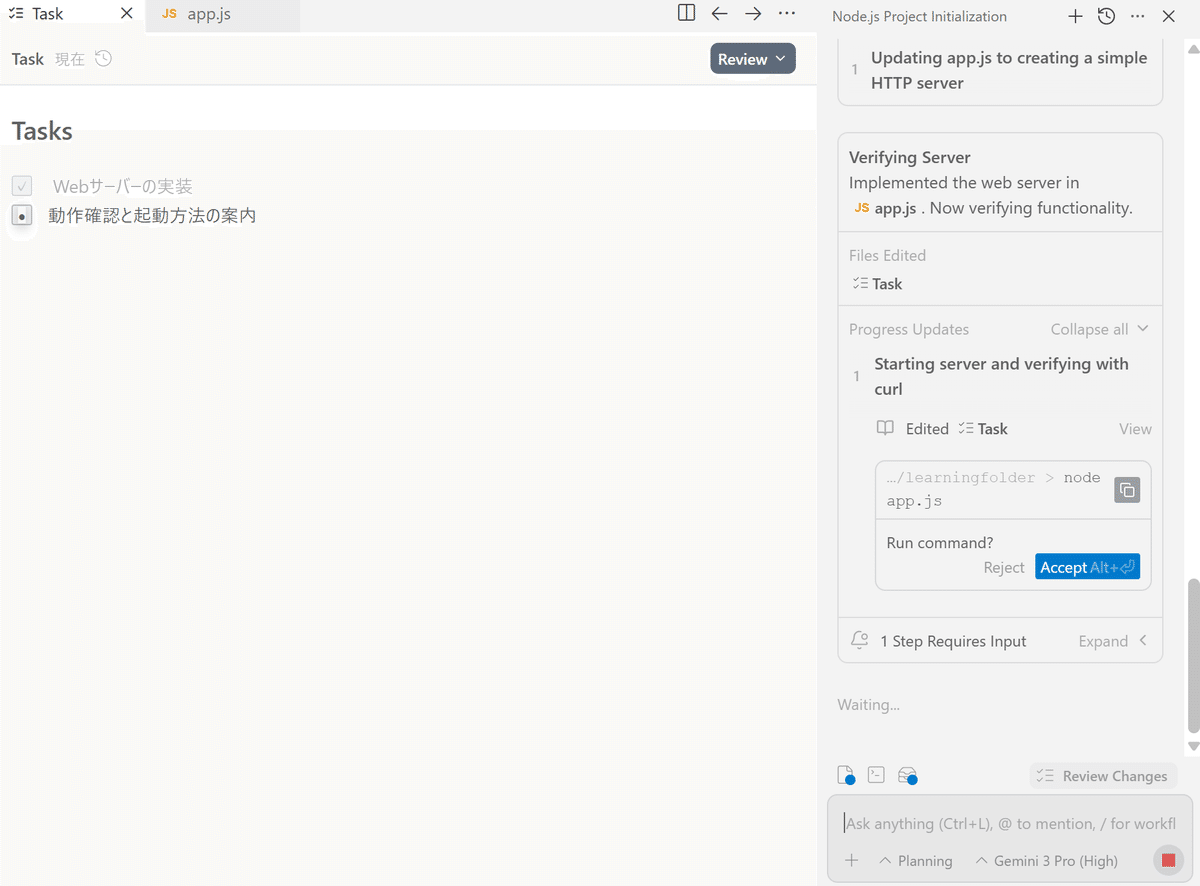Viewport: 1200px width, 886px height.
Task: Open app.js link in Verifying Server
Action: 885,208
